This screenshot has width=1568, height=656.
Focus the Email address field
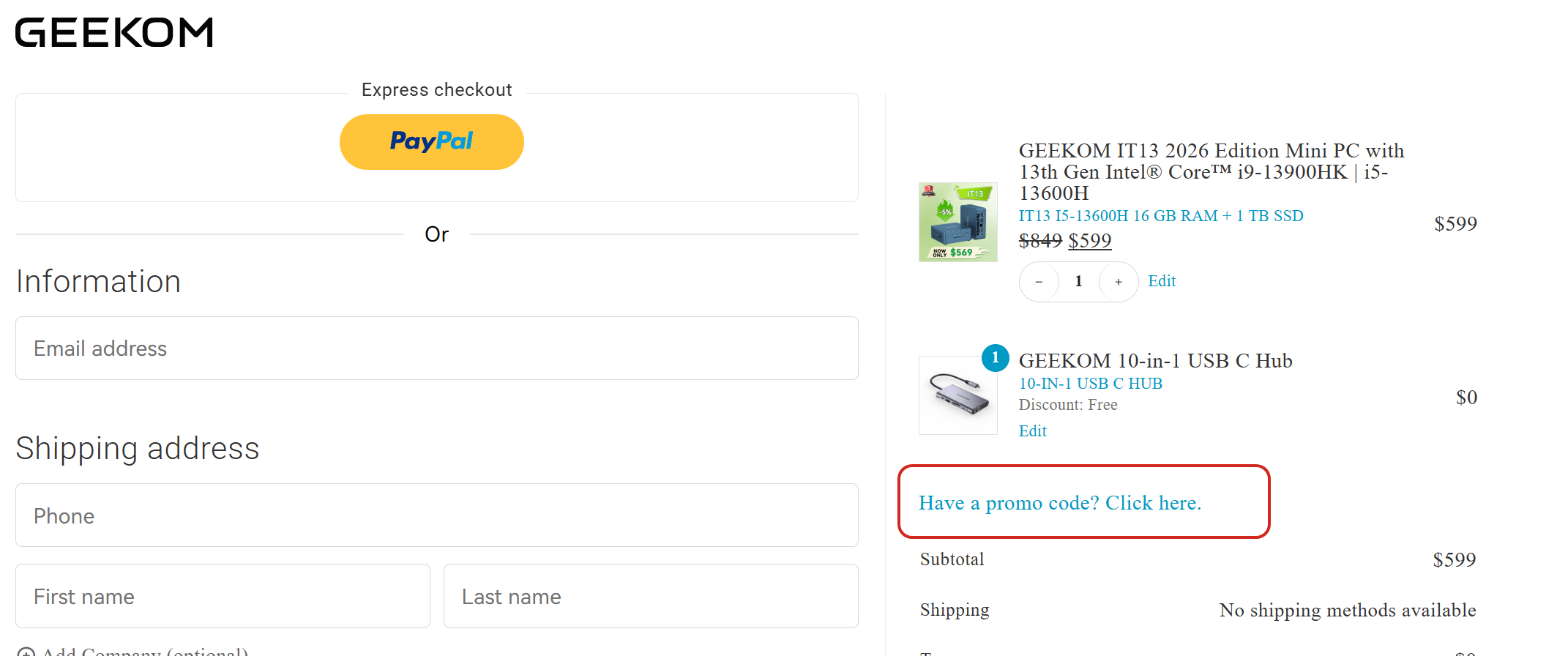tap(436, 348)
